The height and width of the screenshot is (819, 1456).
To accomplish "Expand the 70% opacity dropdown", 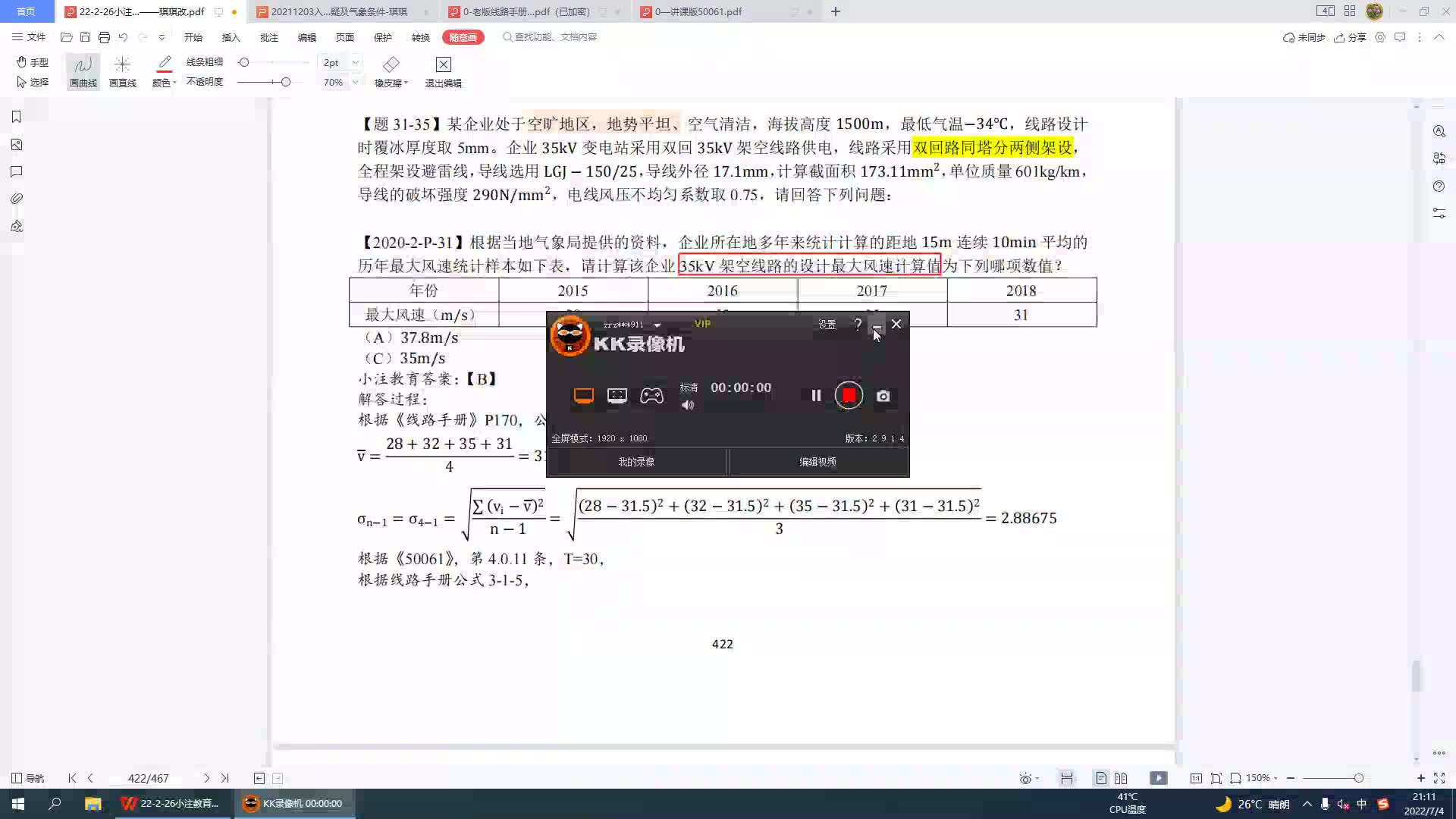I will pos(355,82).
